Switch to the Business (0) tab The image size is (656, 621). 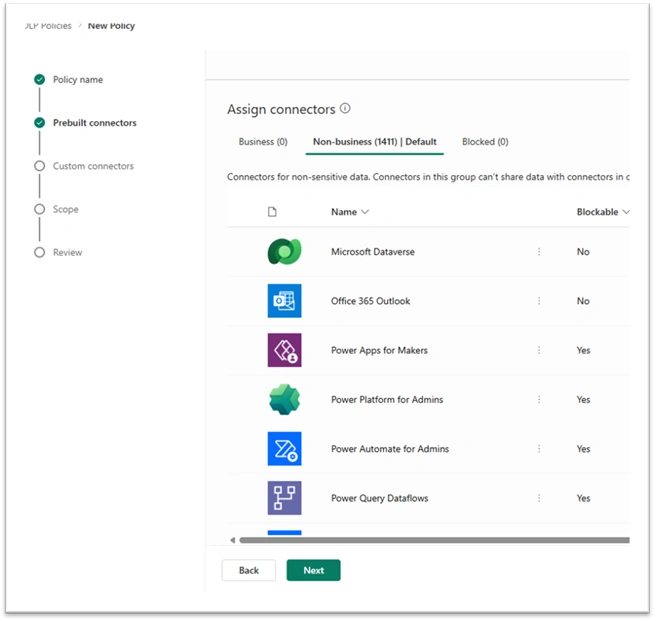pos(263,142)
